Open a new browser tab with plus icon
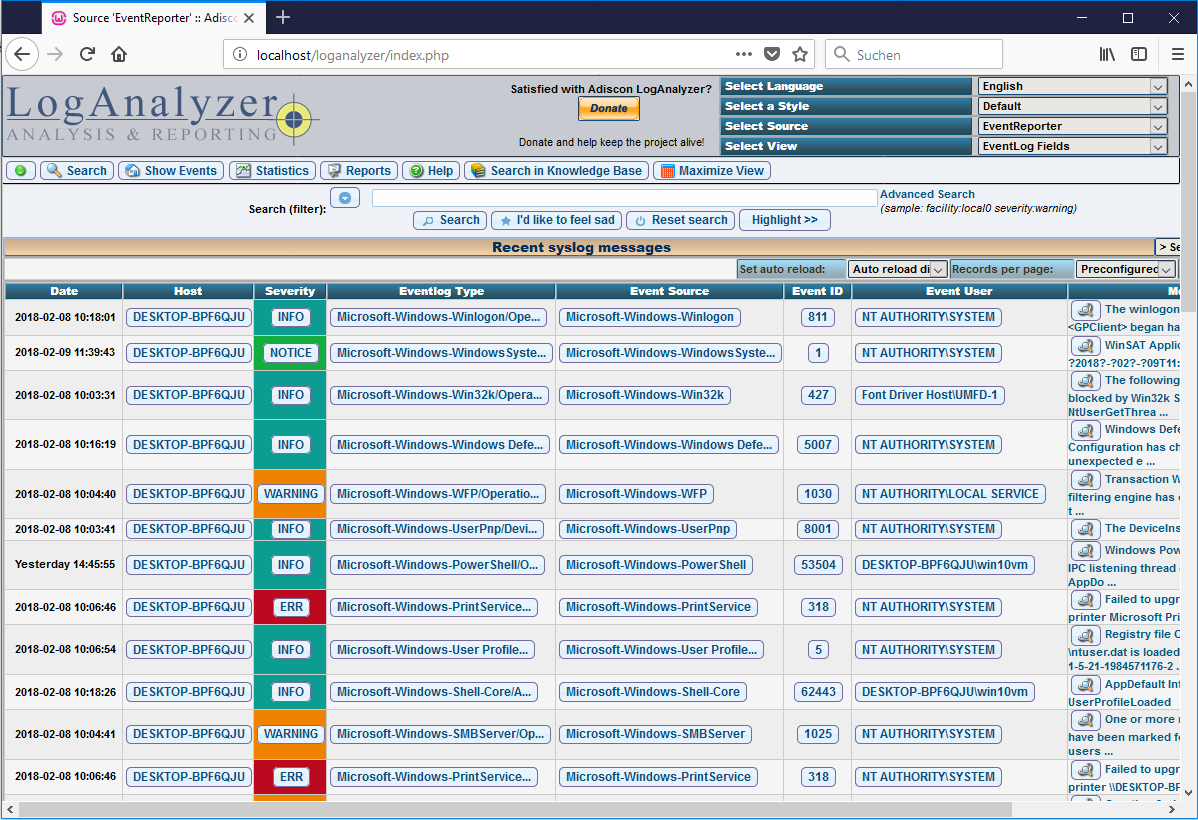 point(283,17)
